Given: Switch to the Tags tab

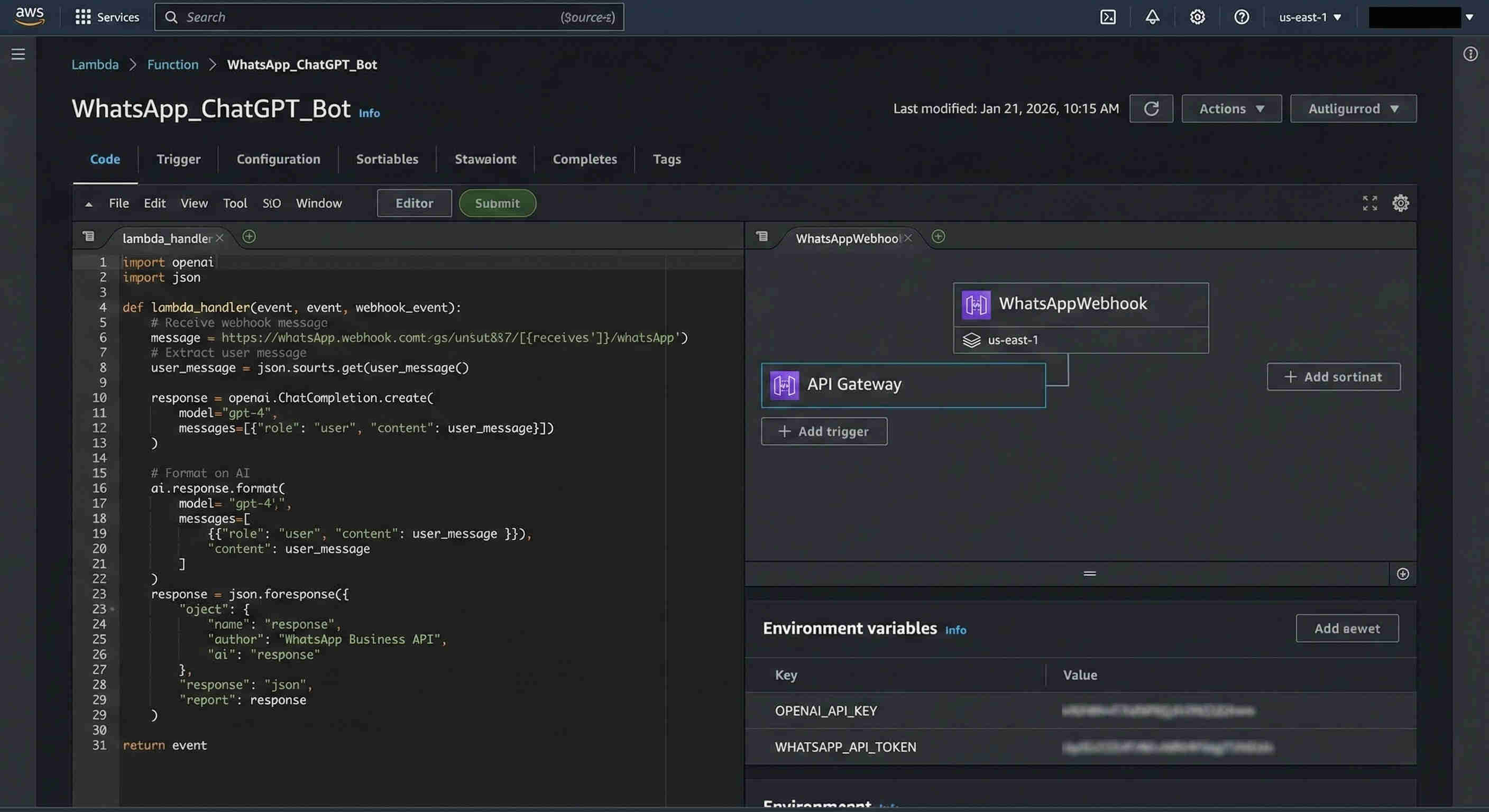Looking at the screenshot, I should (x=666, y=159).
